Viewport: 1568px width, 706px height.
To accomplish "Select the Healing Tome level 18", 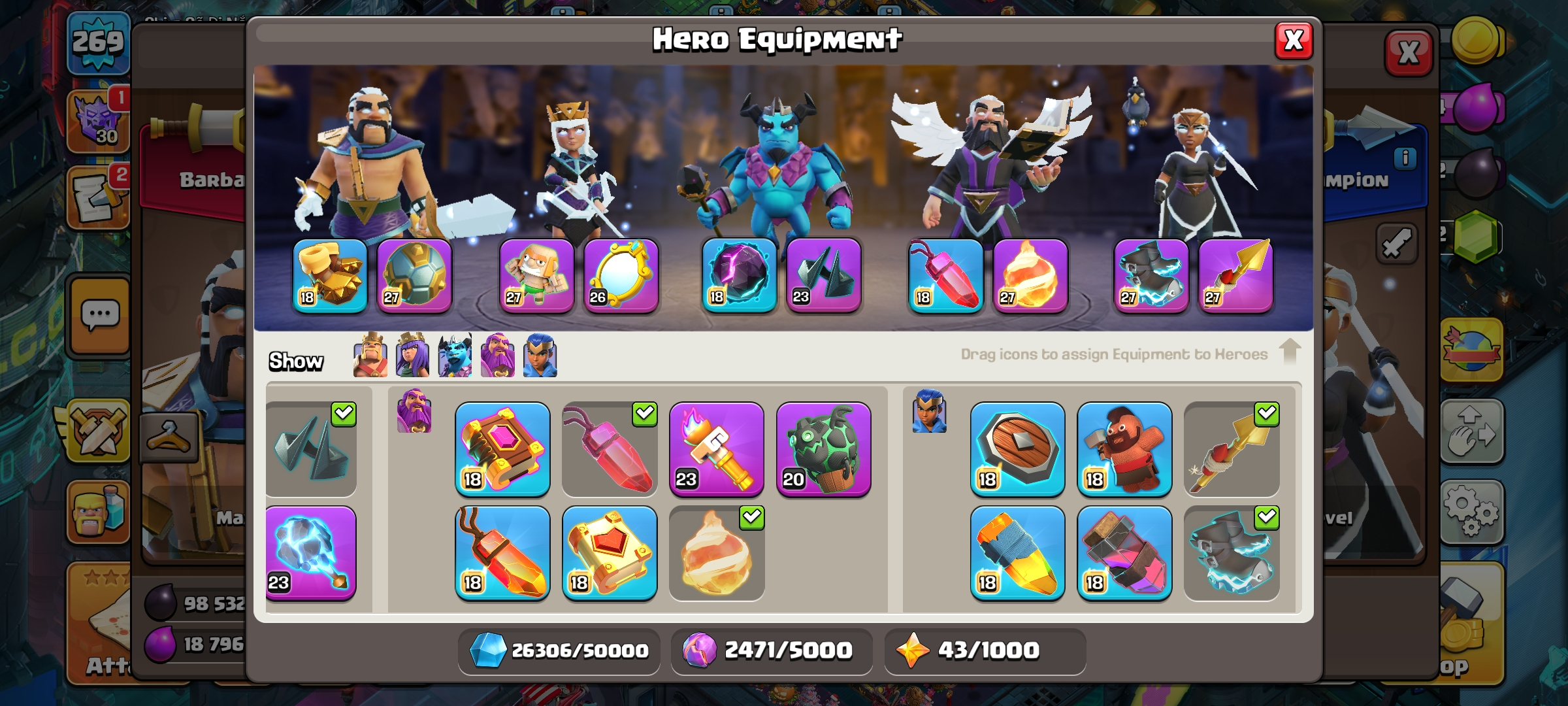I will click(x=610, y=553).
